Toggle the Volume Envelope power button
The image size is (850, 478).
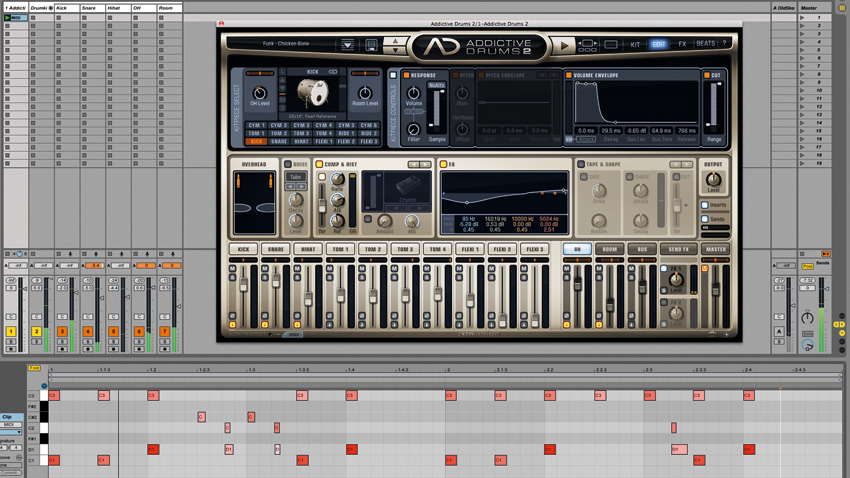(x=568, y=75)
